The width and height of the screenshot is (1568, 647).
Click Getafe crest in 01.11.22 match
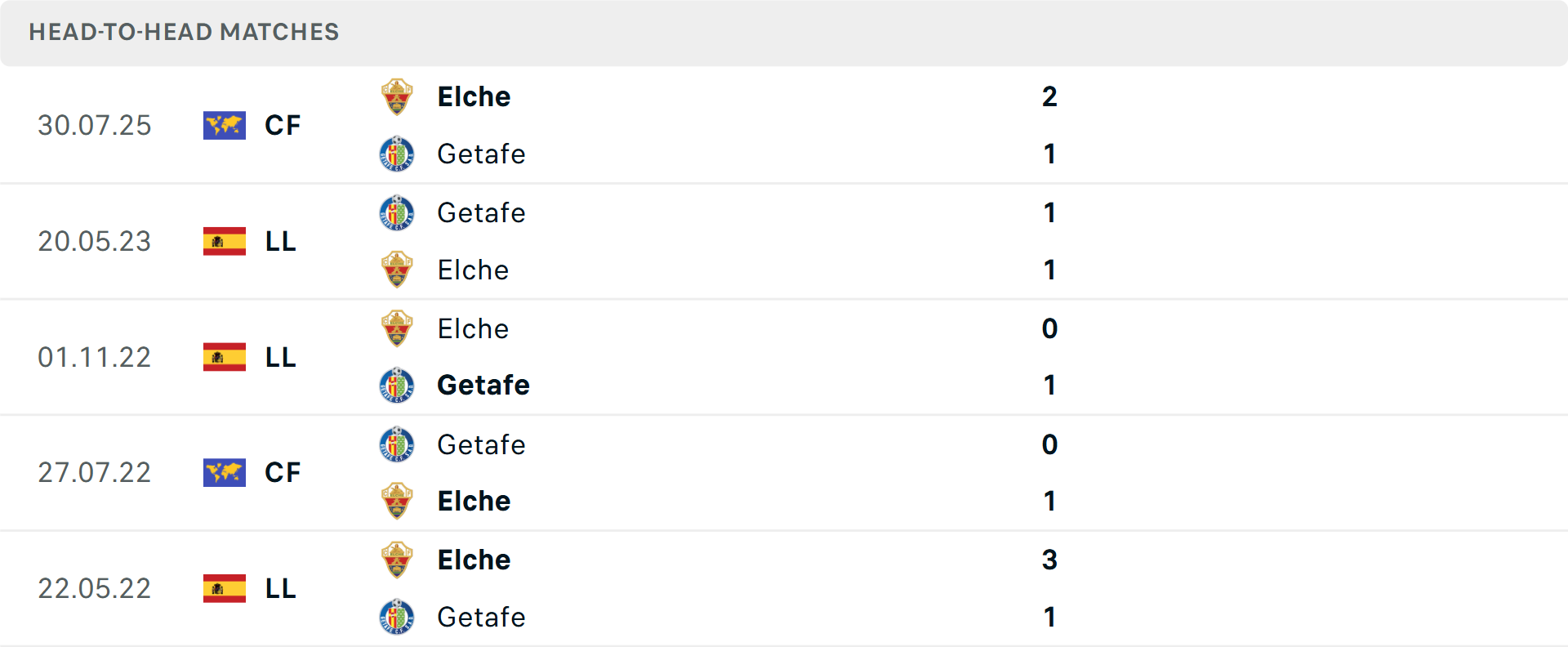point(397,386)
